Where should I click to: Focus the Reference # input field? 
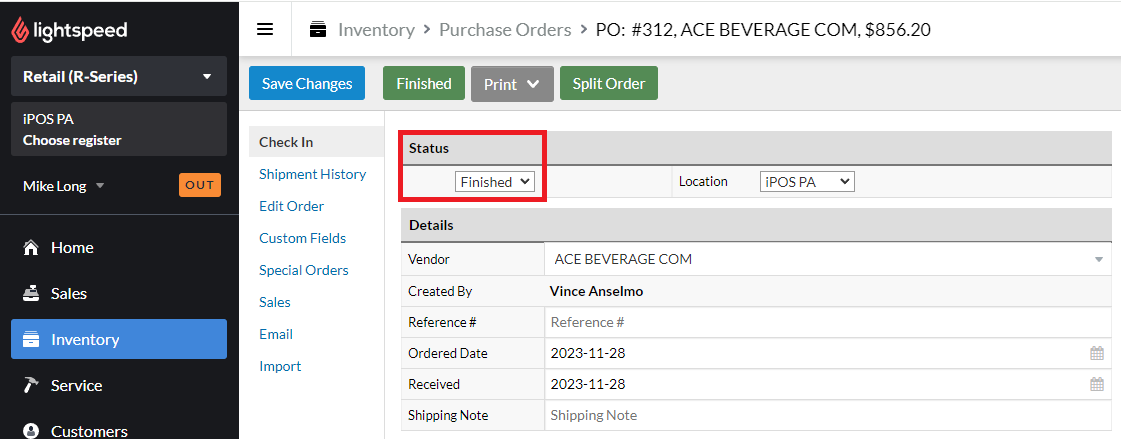pyautogui.click(x=828, y=322)
